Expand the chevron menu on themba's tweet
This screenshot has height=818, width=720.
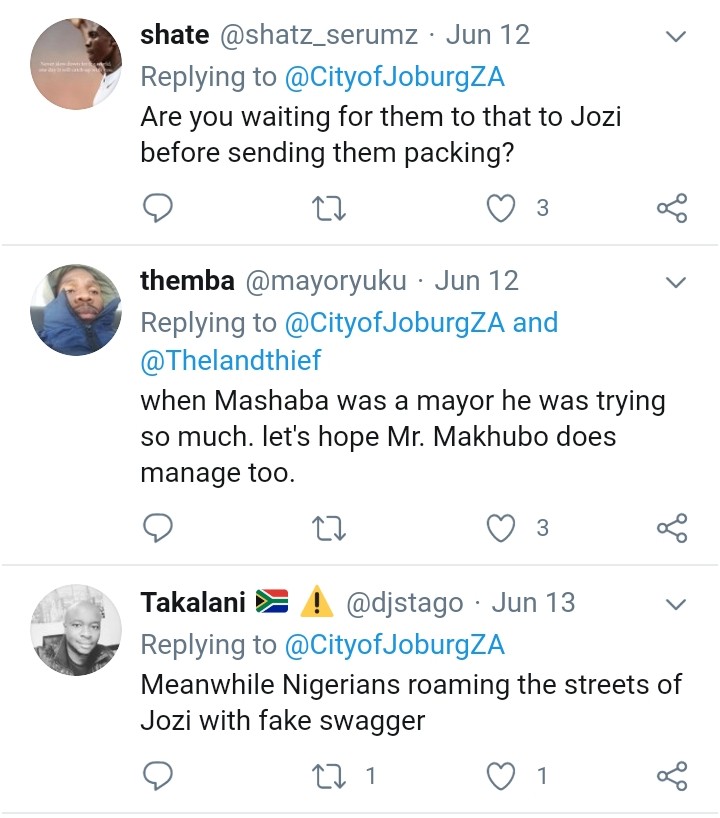(x=676, y=281)
